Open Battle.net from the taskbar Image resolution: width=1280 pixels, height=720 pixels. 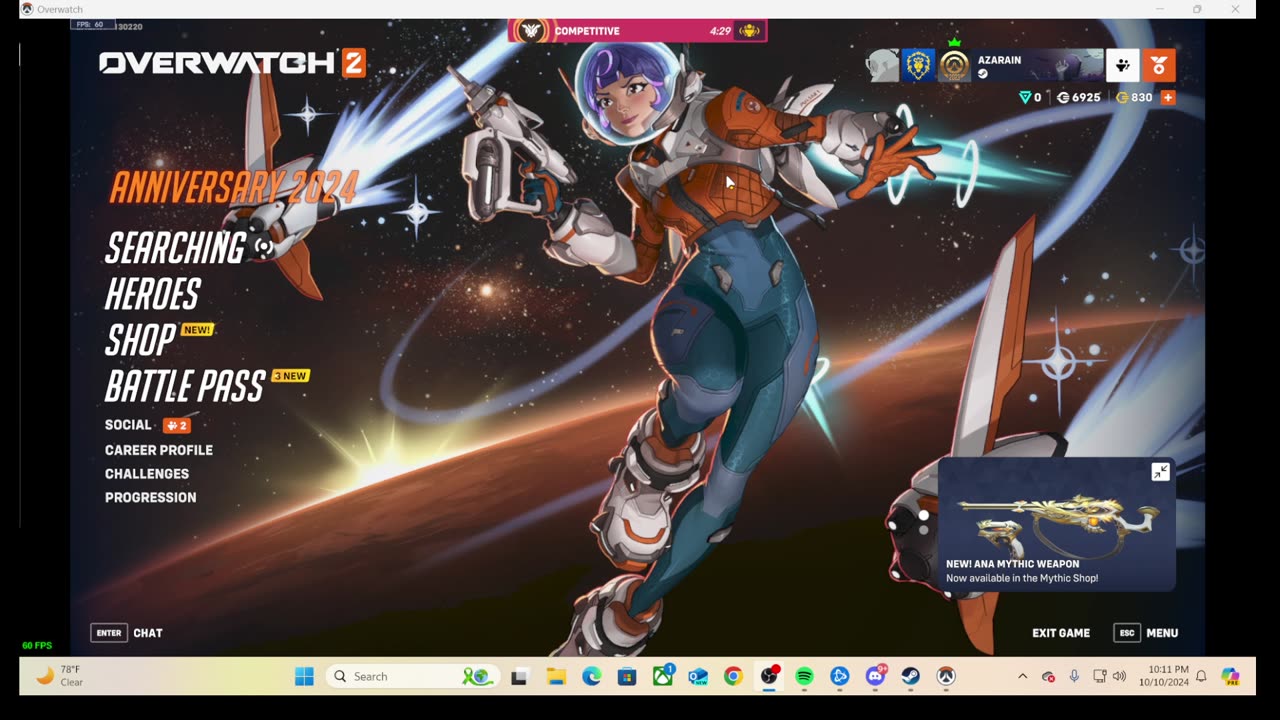click(x=840, y=677)
